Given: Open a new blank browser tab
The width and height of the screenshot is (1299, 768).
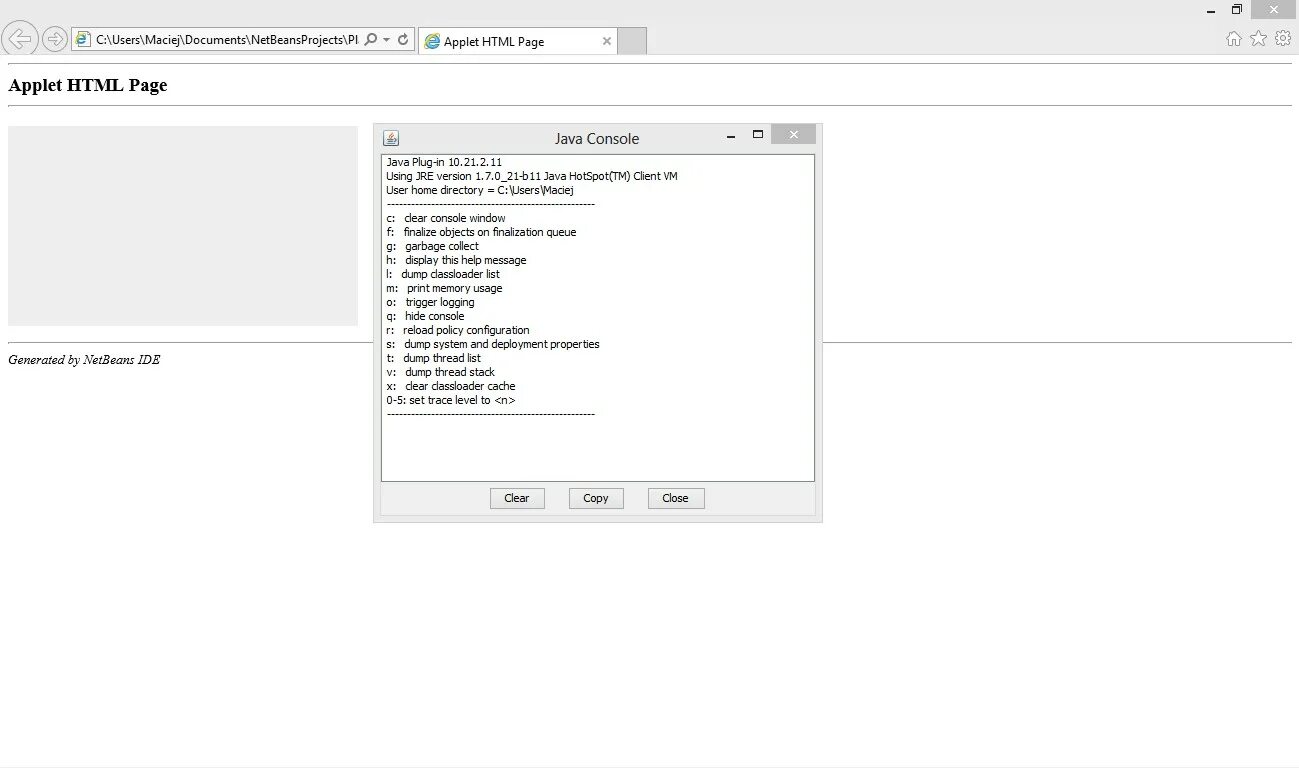Looking at the screenshot, I should pyautogui.click(x=632, y=41).
